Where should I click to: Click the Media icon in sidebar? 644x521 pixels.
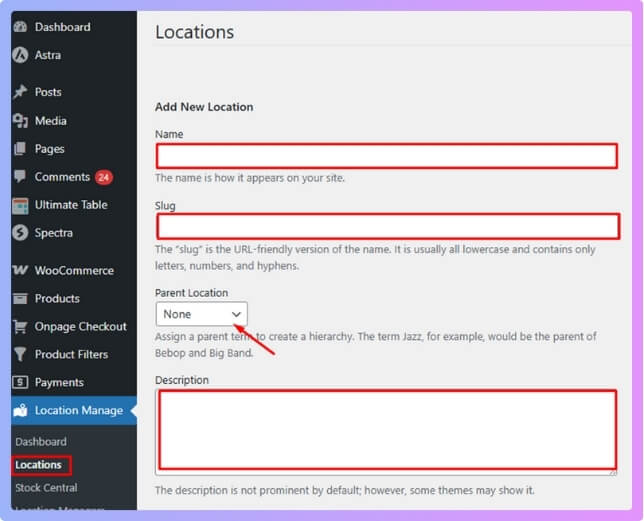[x=20, y=121]
